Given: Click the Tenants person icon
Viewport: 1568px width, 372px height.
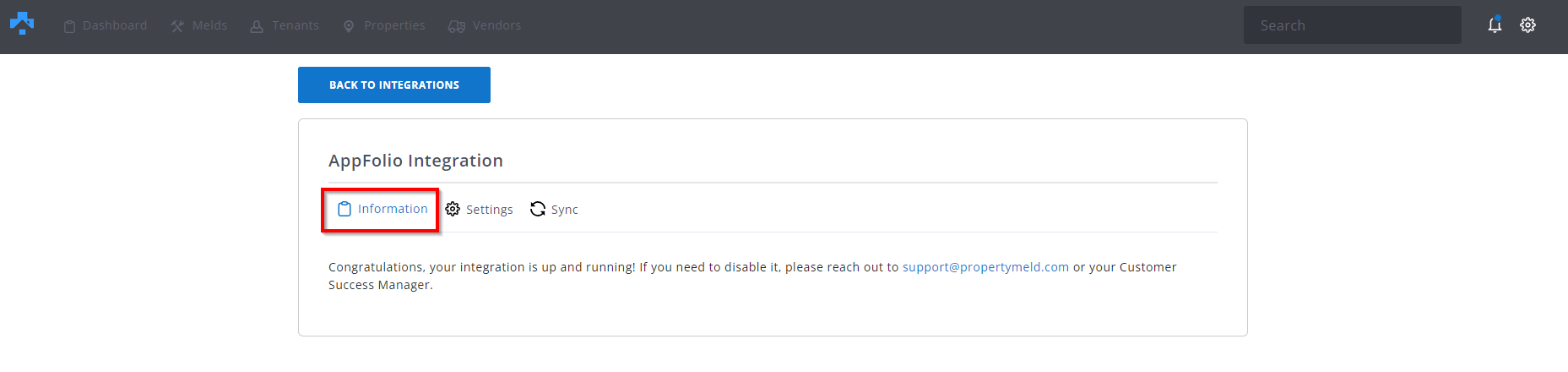Looking at the screenshot, I should [257, 26].
